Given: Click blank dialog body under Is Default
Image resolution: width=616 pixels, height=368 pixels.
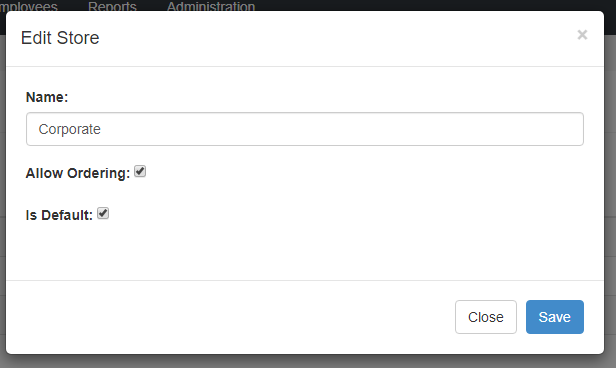Looking at the screenshot, I should [x=305, y=251].
